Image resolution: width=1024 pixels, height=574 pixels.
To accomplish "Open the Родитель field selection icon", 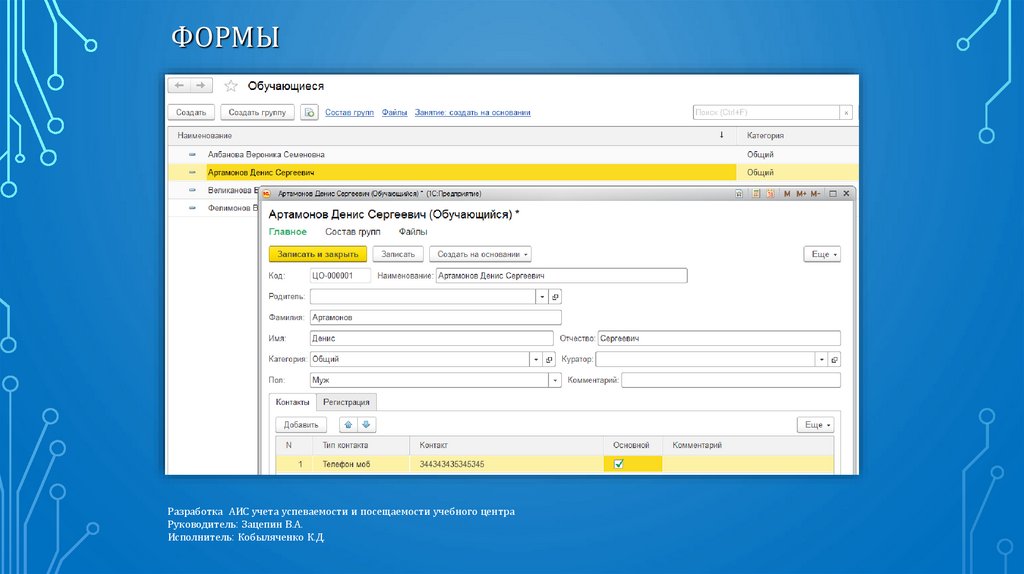I will tap(556, 297).
